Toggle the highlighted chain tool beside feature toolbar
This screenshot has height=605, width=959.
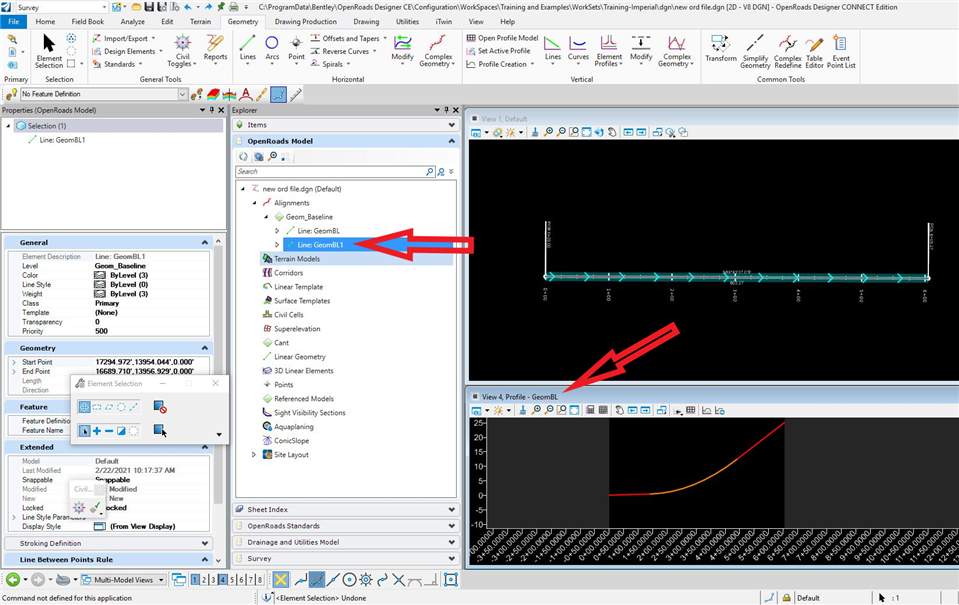pyautogui.click(x=278, y=94)
